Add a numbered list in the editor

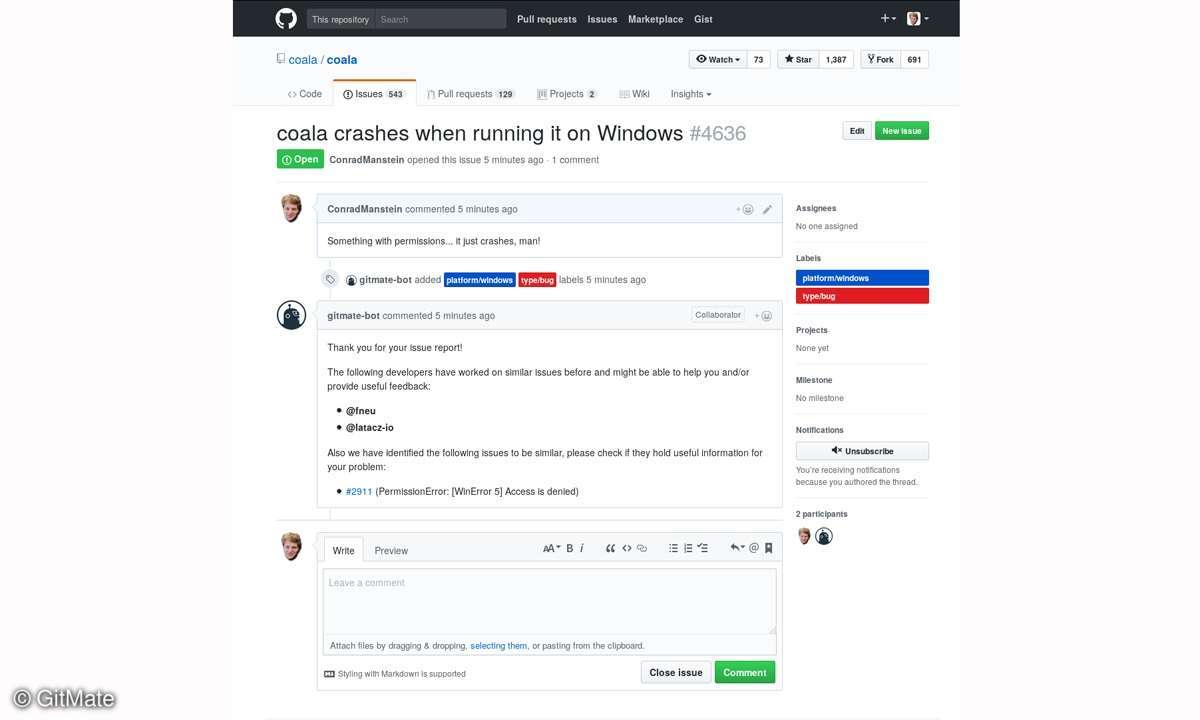tap(688, 548)
